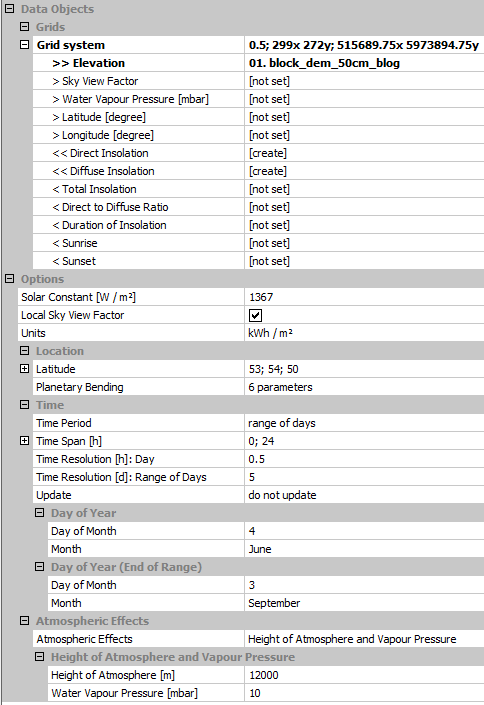Set the Direct Insolation output [create]
Image resolution: width=484 pixels, height=705 pixels.
pyautogui.click(x=364, y=153)
